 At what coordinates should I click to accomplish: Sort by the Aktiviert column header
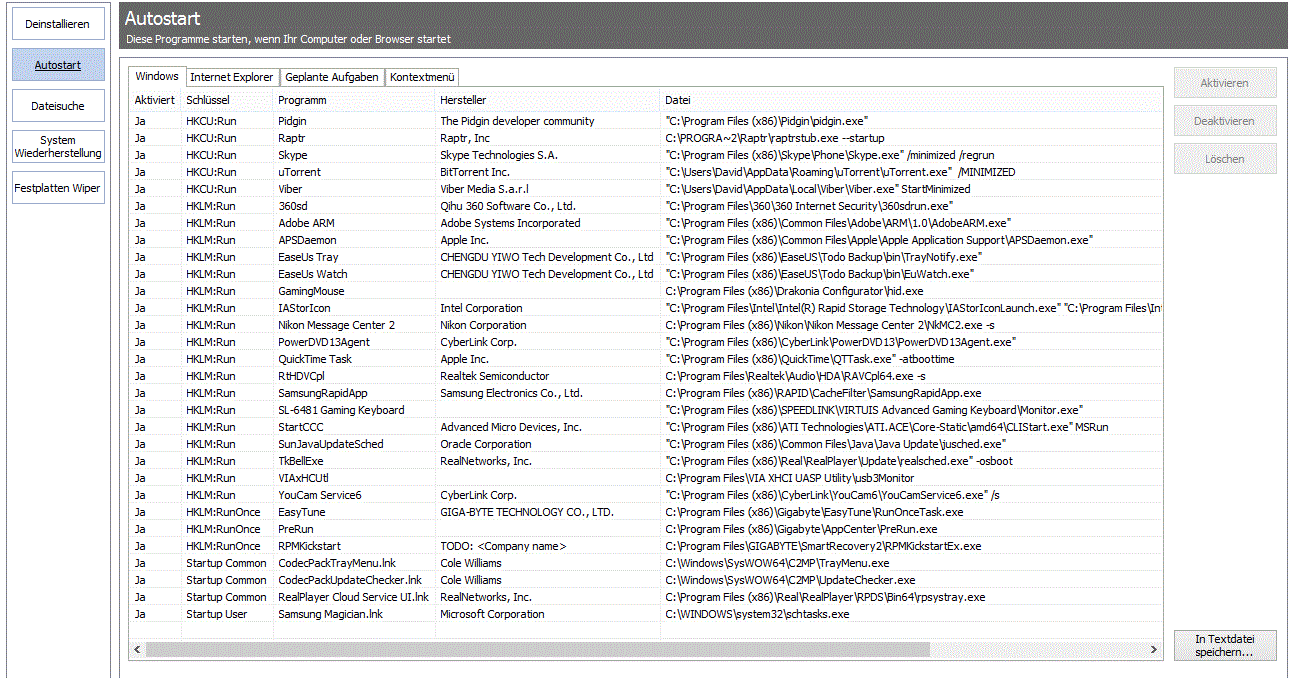coord(155,100)
